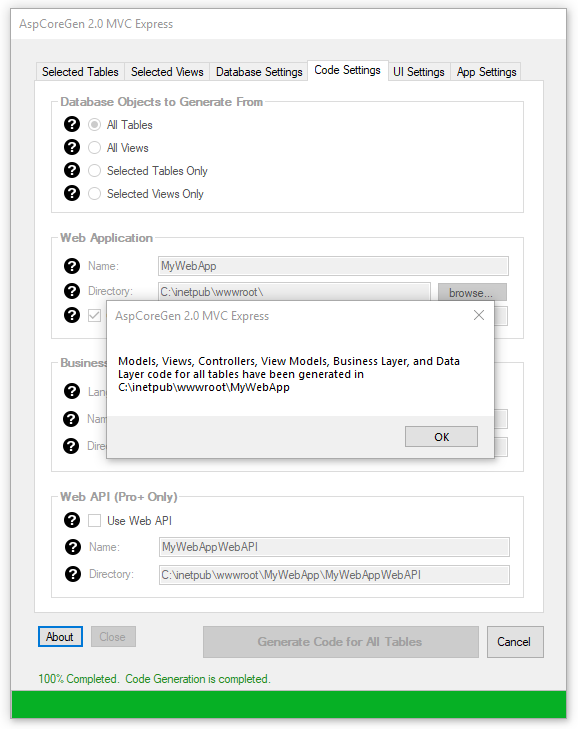This screenshot has height=729, width=578.
Task: Click the About button
Action: [60, 636]
